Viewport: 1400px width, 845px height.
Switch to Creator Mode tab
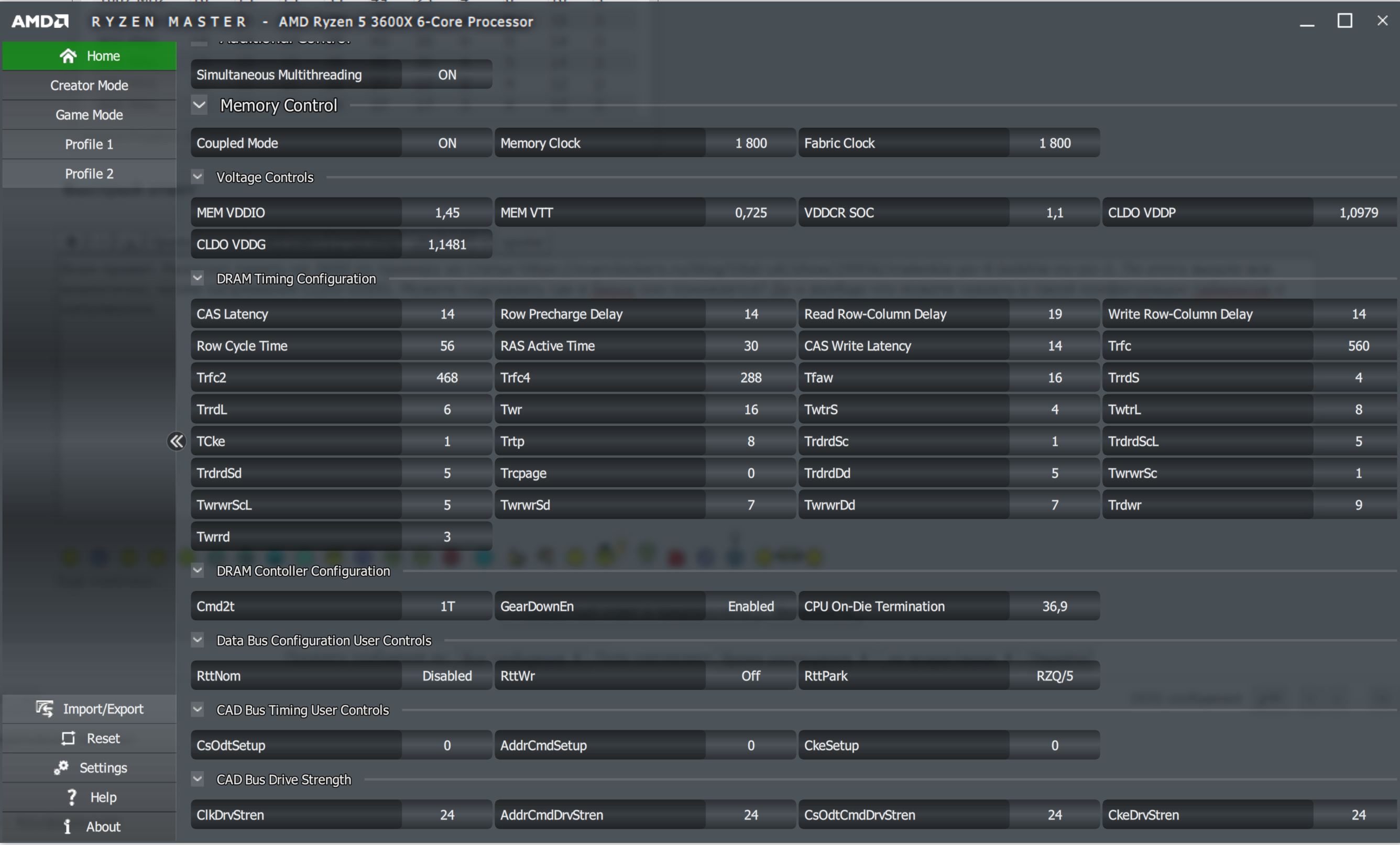pos(89,85)
